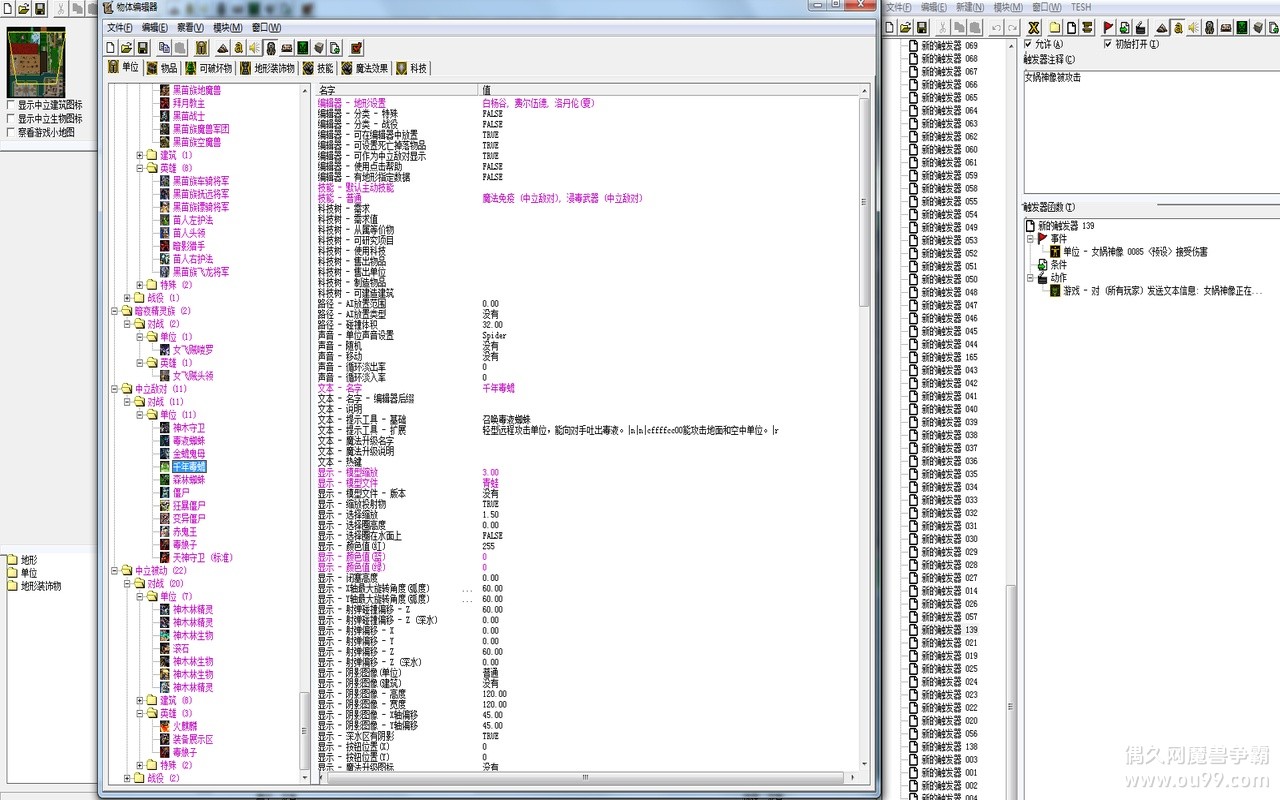This screenshot has height=800, width=1280.
Task: Toggle 察看游戏小地图 checkbox
Action: [x=11, y=131]
